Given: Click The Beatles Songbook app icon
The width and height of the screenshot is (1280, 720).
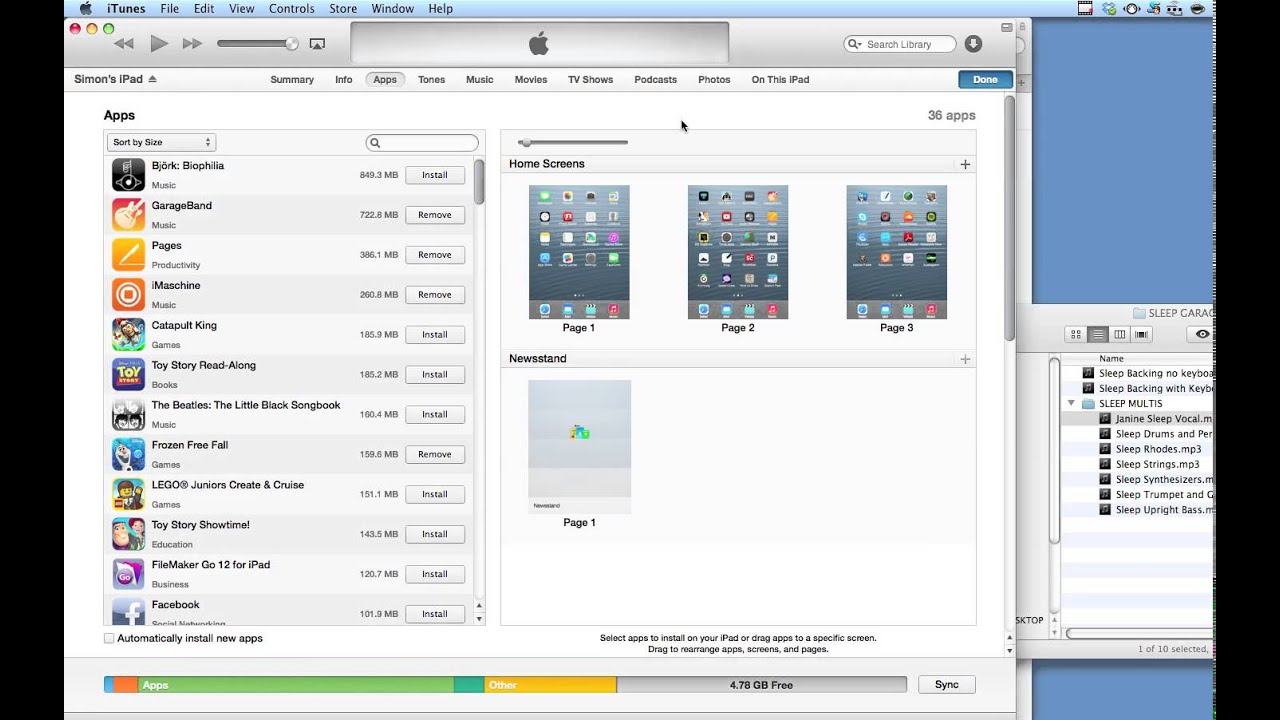Looking at the screenshot, I should coord(128,415).
